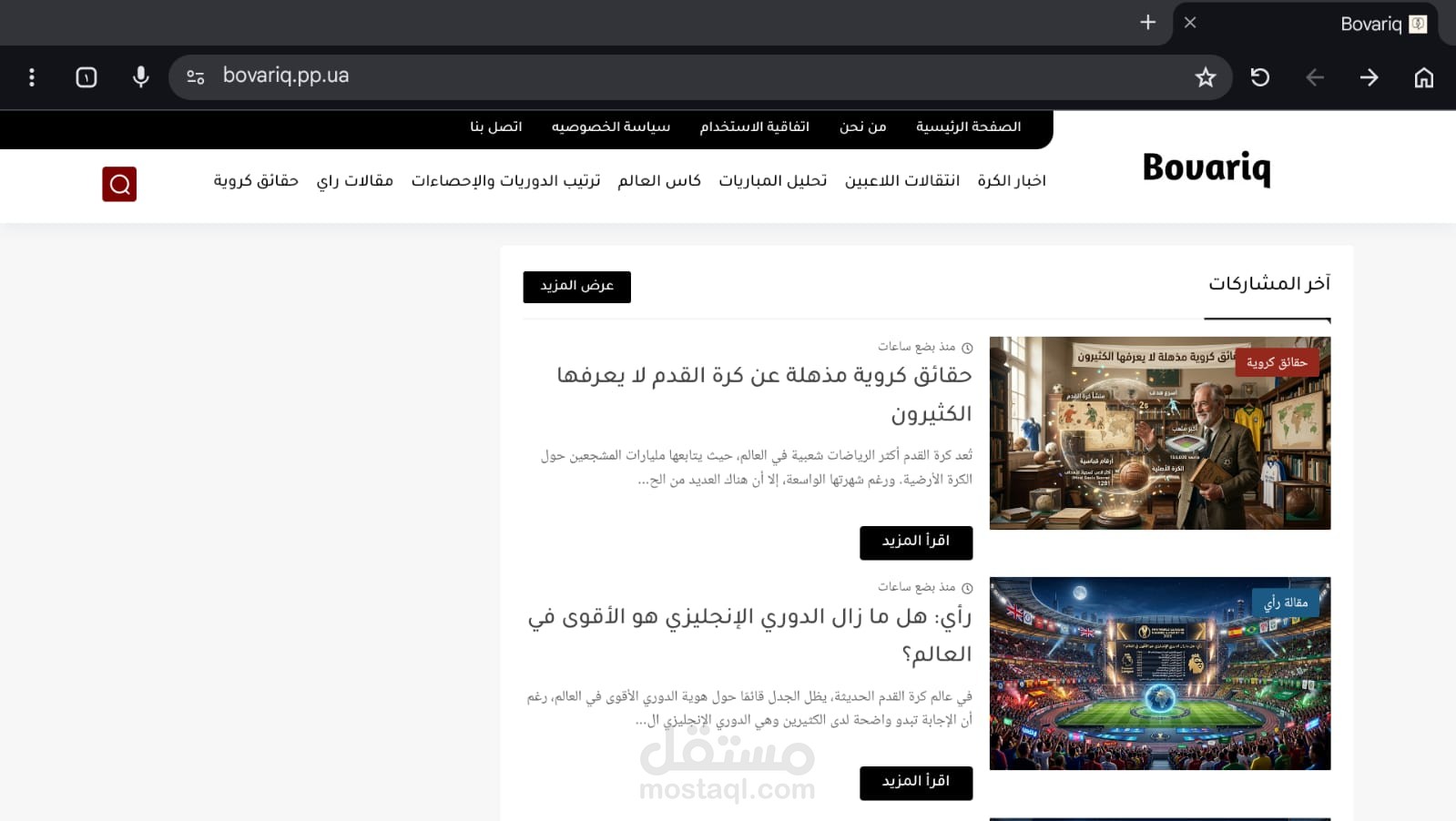The height and width of the screenshot is (821, 1456).
Task: Select the Bovariq browser tab
Action: click(1306, 24)
